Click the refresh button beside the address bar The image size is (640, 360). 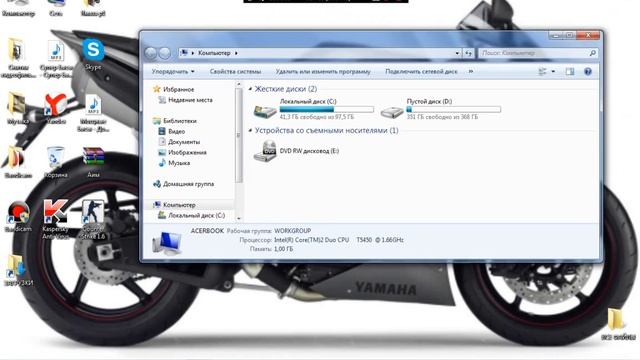(469, 53)
